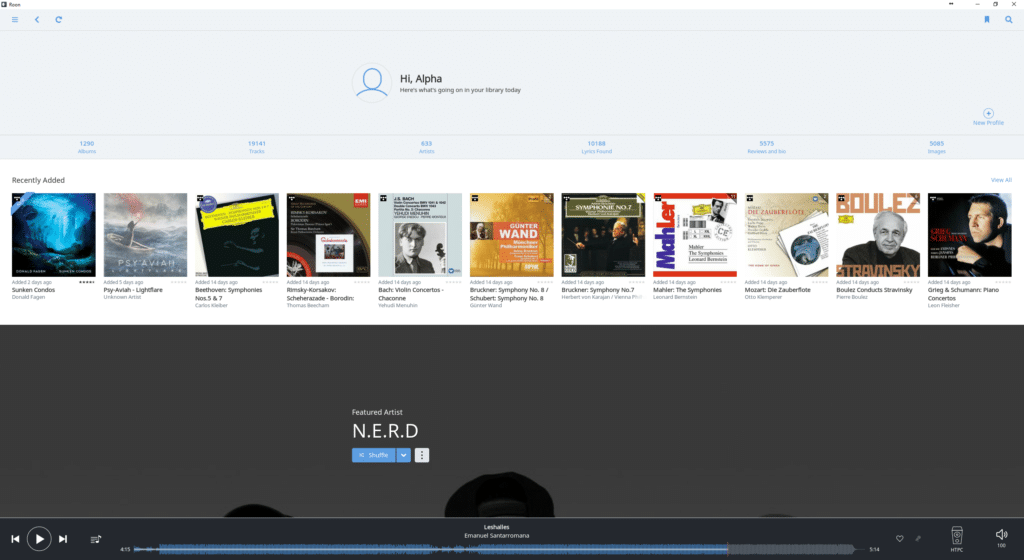Open the Sunken Condos album cover
Image resolution: width=1024 pixels, height=560 pixels.
click(54, 235)
